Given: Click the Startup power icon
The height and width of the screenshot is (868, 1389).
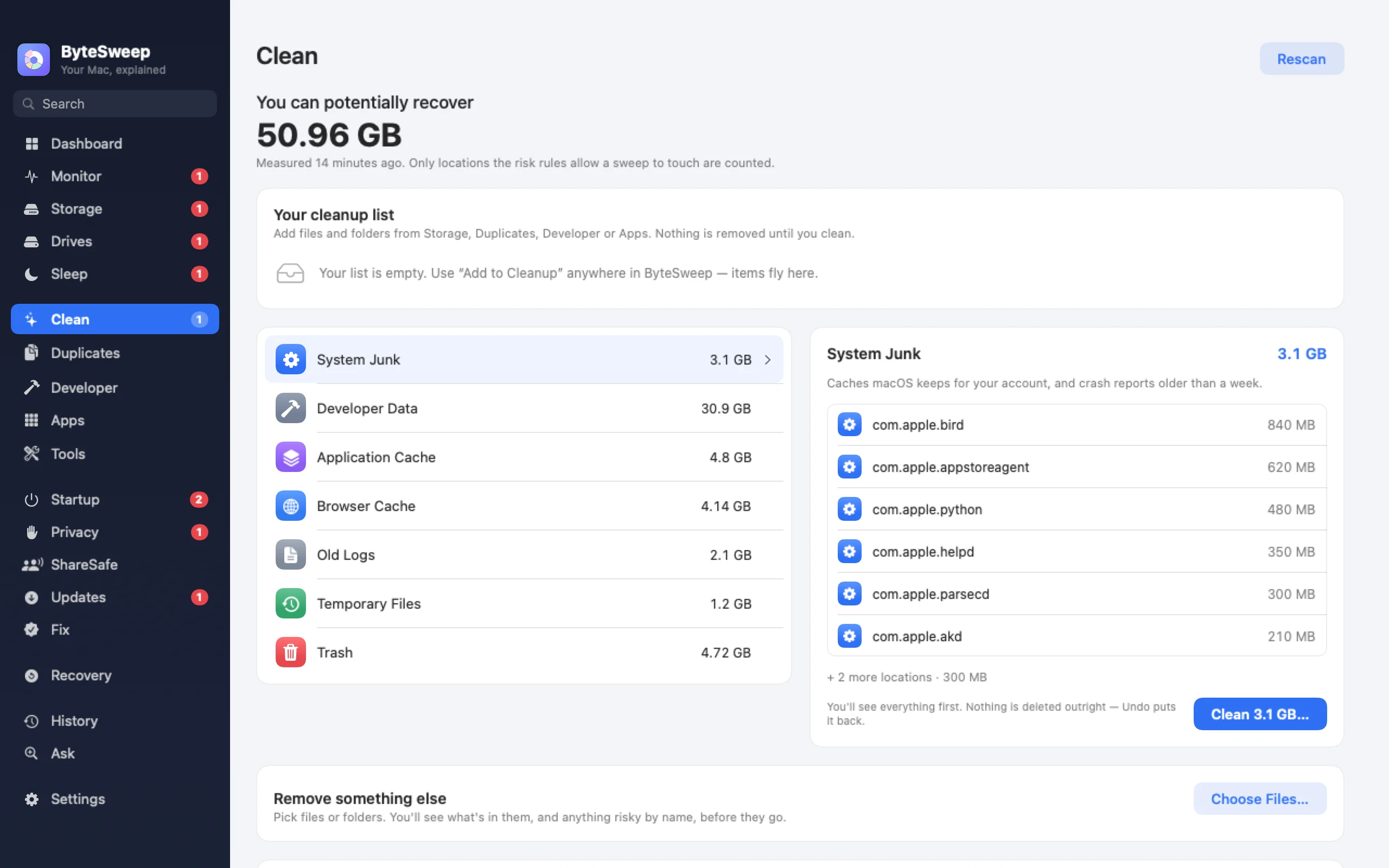Looking at the screenshot, I should pyautogui.click(x=31, y=500).
